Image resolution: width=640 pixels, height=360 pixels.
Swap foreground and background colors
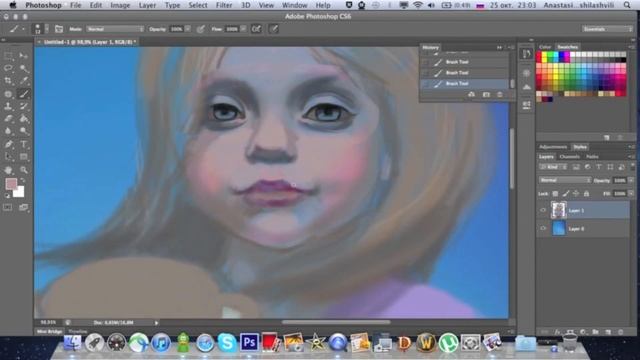pyautogui.click(x=23, y=180)
